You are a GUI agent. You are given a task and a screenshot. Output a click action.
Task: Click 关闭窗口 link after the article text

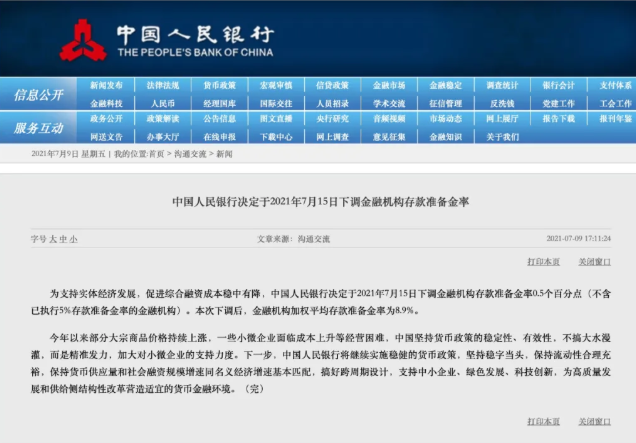tap(595, 421)
